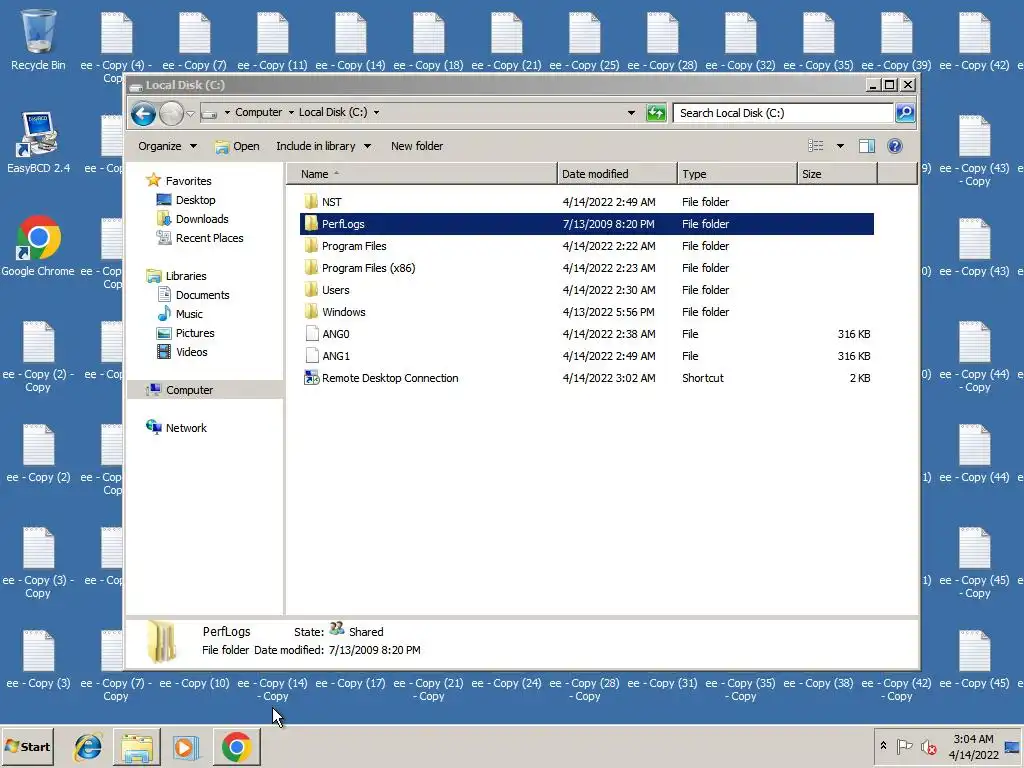Viewport: 1024px width, 768px height.
Task: Open the Music library
Action: pos(189,313)
